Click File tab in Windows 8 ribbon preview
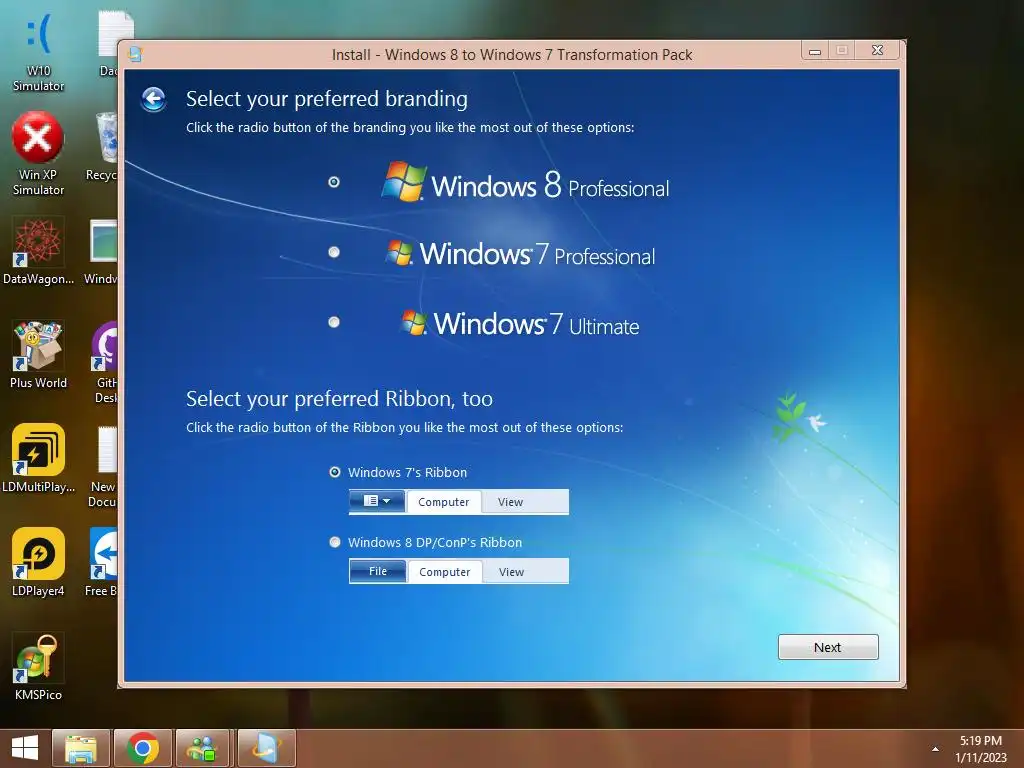Screen dimensions: 1024x768 coord(377,571)
